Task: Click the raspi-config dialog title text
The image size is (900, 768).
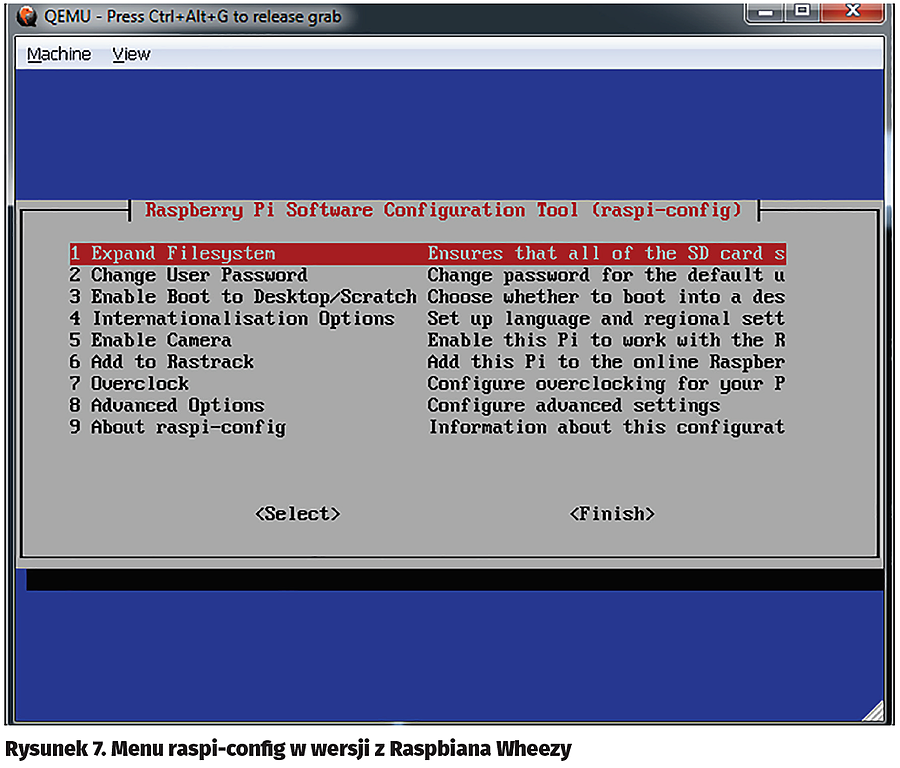Action: point(443,210)
